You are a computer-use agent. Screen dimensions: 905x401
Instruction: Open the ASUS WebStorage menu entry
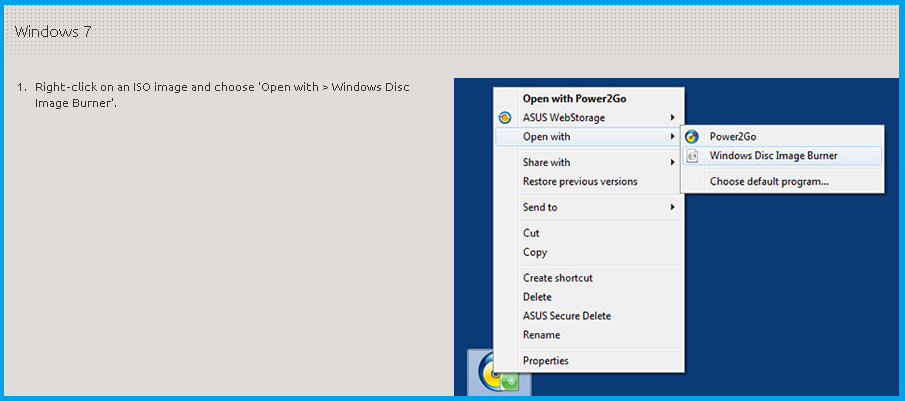tap(589, 118)
